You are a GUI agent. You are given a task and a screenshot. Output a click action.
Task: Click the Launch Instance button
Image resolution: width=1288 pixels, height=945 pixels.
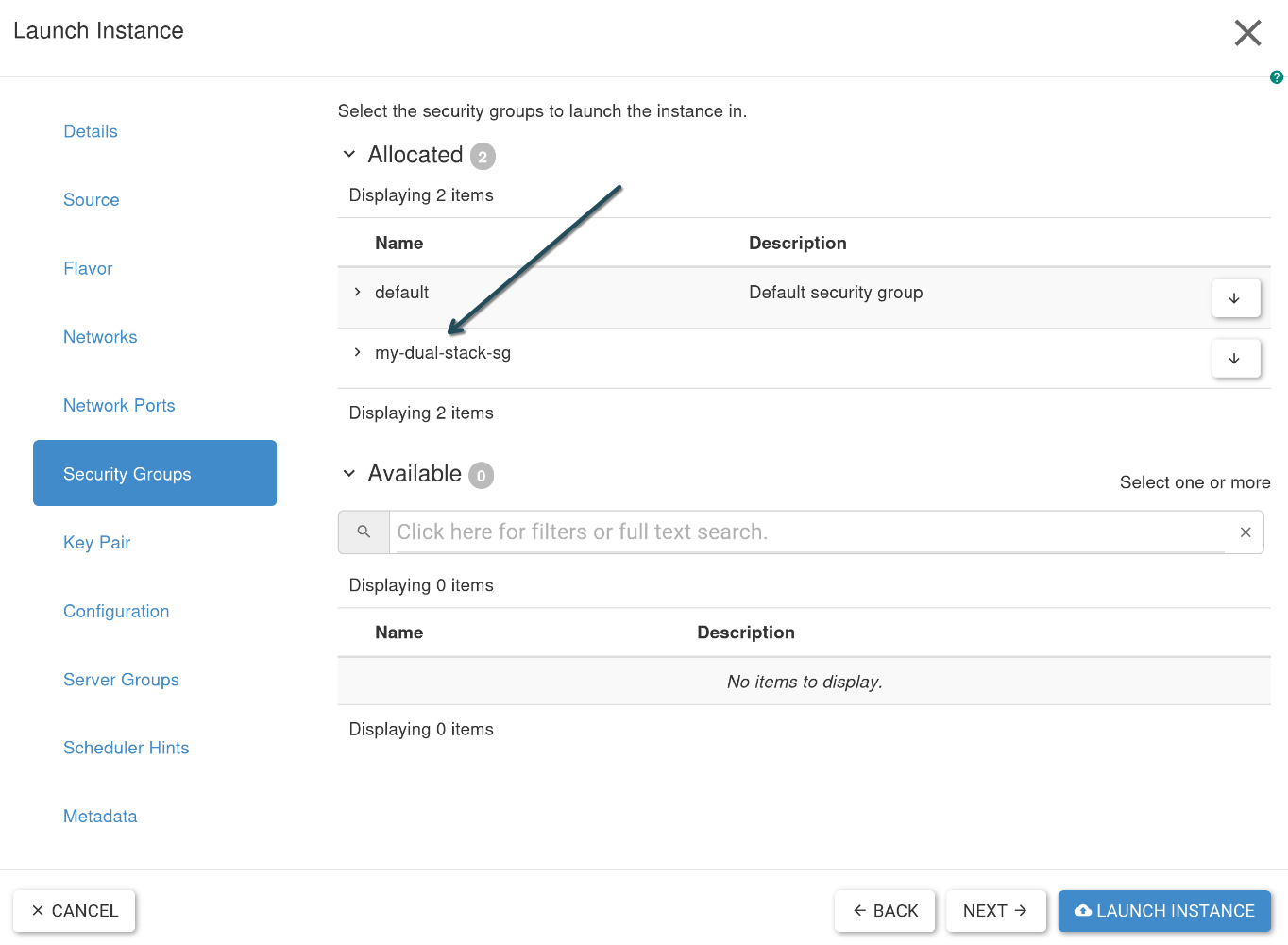[x=1164, y=911]
